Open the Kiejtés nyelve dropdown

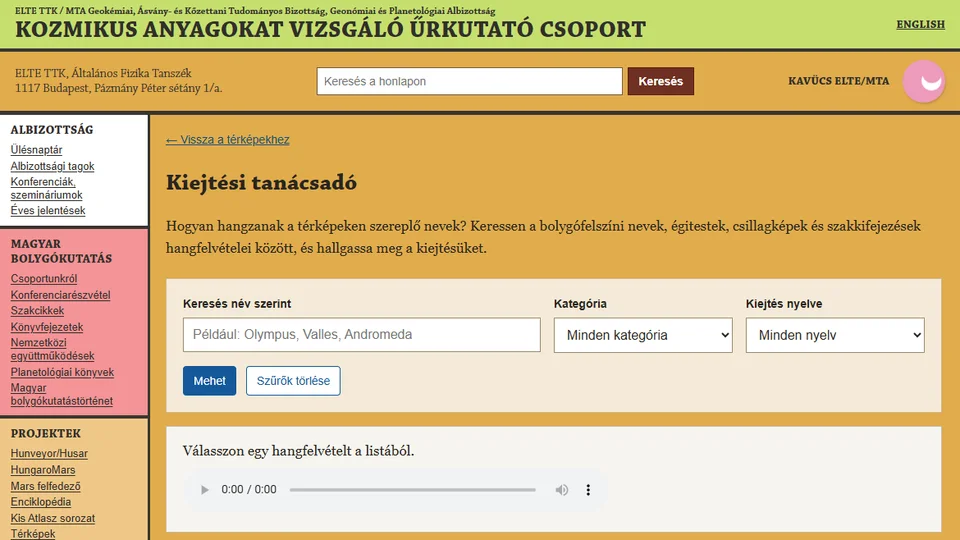coord(835,335)
